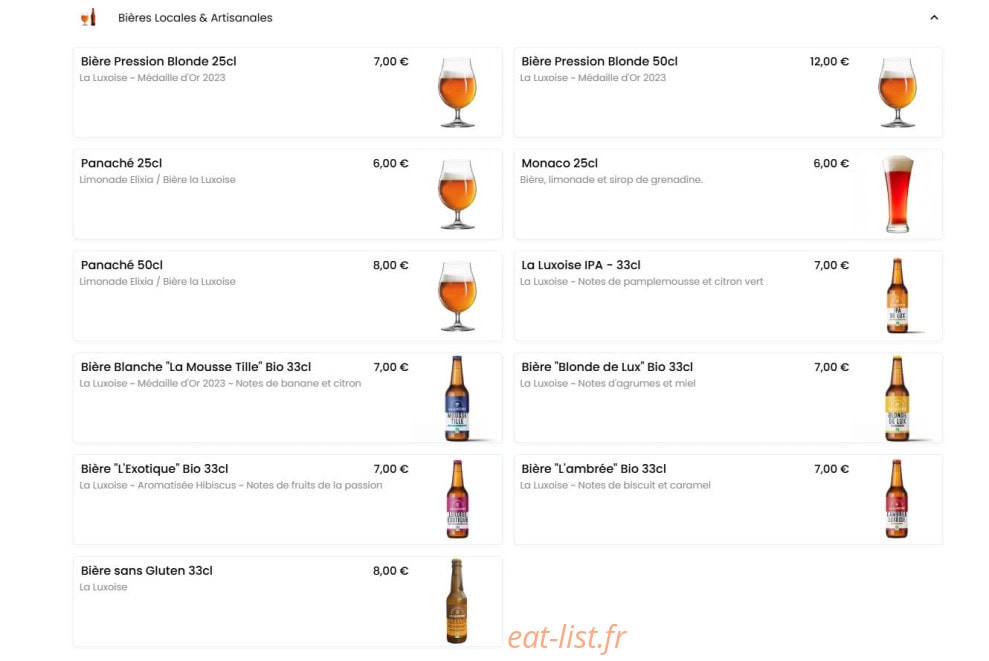Select the Panaché 25cl item title
The image size is (989, 661).
pos(122,163)
